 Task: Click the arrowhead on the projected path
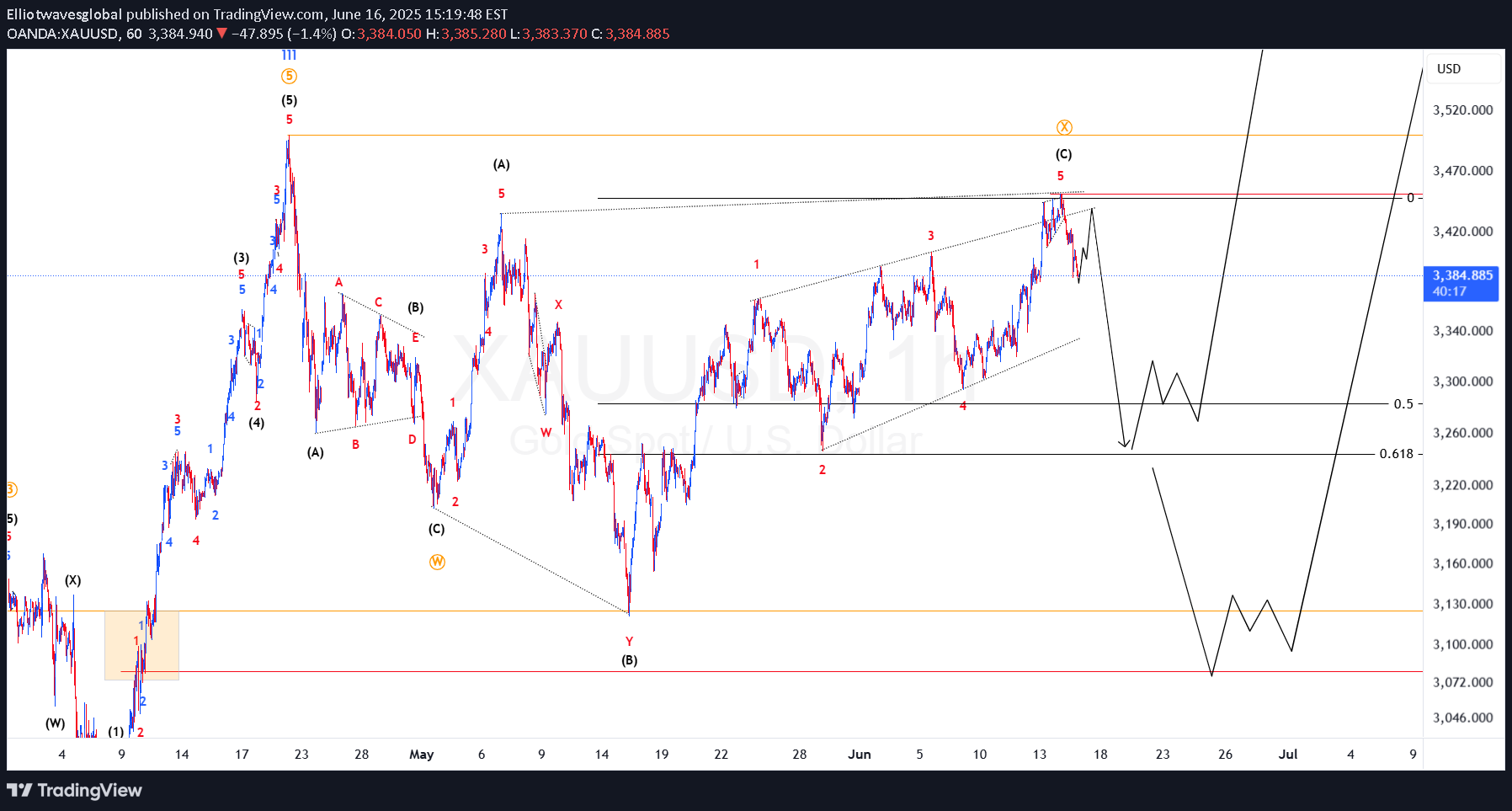(x=1124, y=444)
